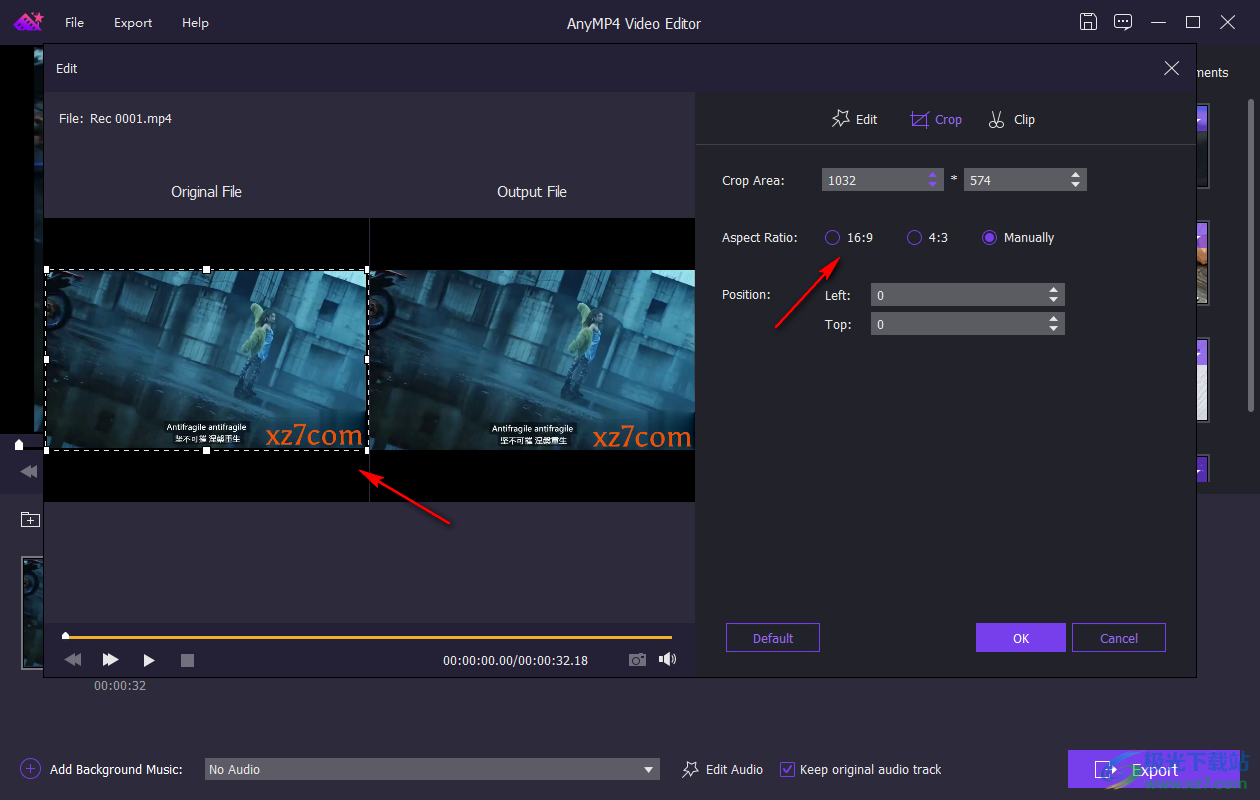Click the Output File preview image

click(532, 360)
